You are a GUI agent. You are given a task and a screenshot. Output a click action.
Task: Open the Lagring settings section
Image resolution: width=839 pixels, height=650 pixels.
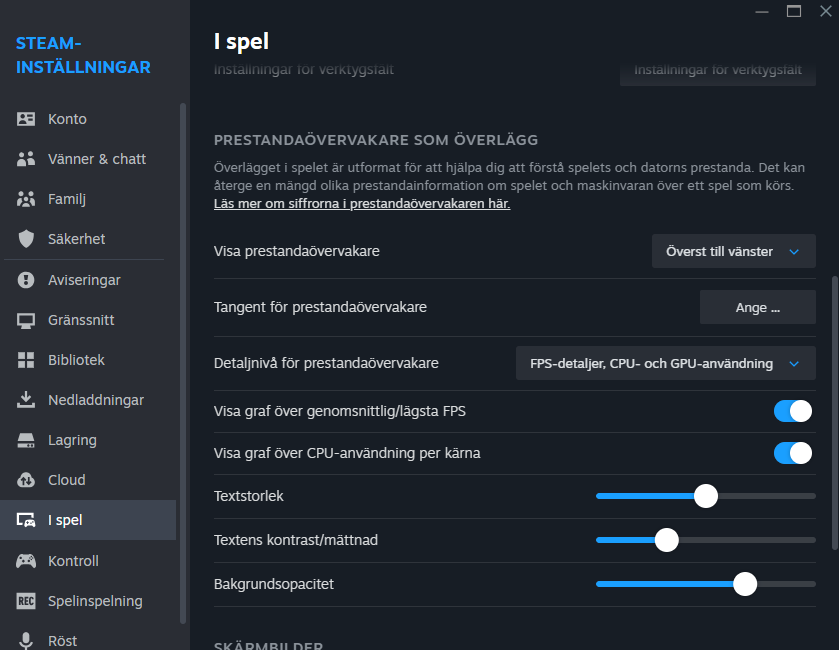click(72, 440)
